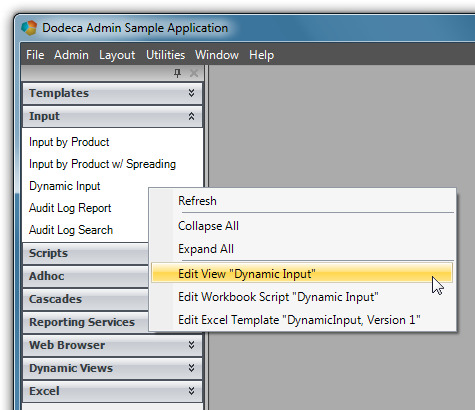The height and width of the screenshot is (410, 475).
Task: Expand the Dynamic Views section chevron
Action: 191,368
